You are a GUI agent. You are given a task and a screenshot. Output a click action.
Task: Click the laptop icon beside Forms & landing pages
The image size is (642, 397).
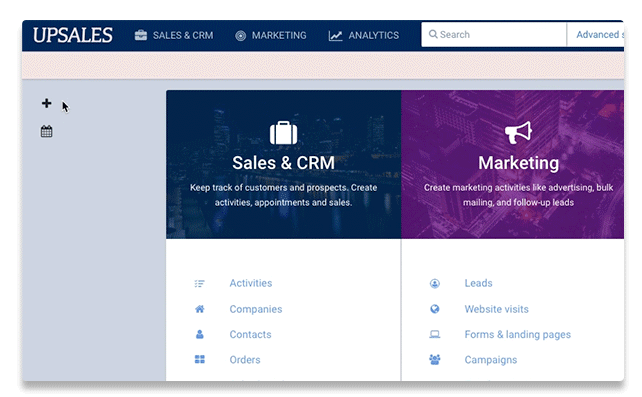click(x=435, y=334)
